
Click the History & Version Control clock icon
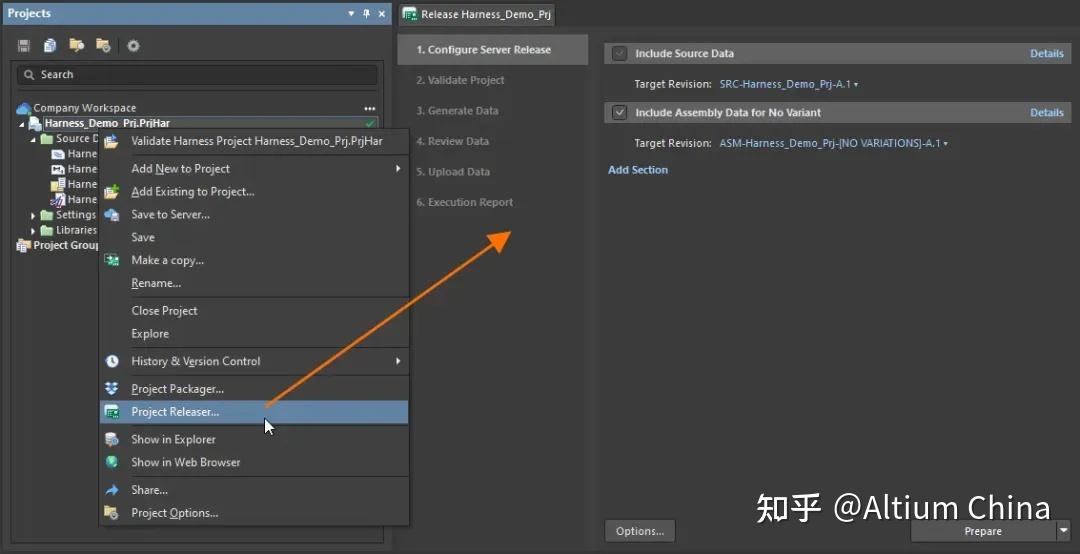pos(112,361)
